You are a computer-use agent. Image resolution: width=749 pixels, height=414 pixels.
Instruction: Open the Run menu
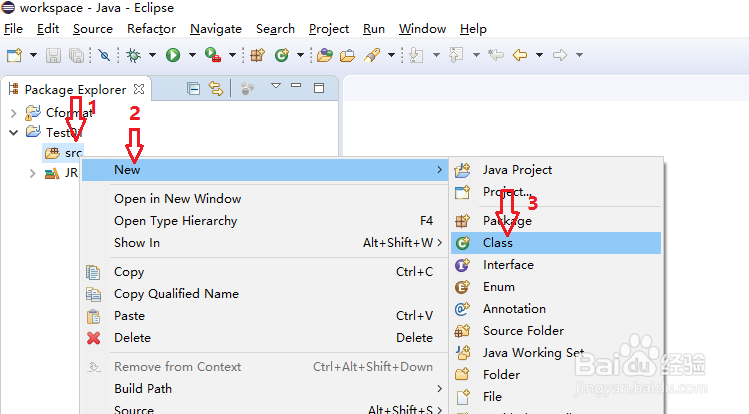[374, 29]
